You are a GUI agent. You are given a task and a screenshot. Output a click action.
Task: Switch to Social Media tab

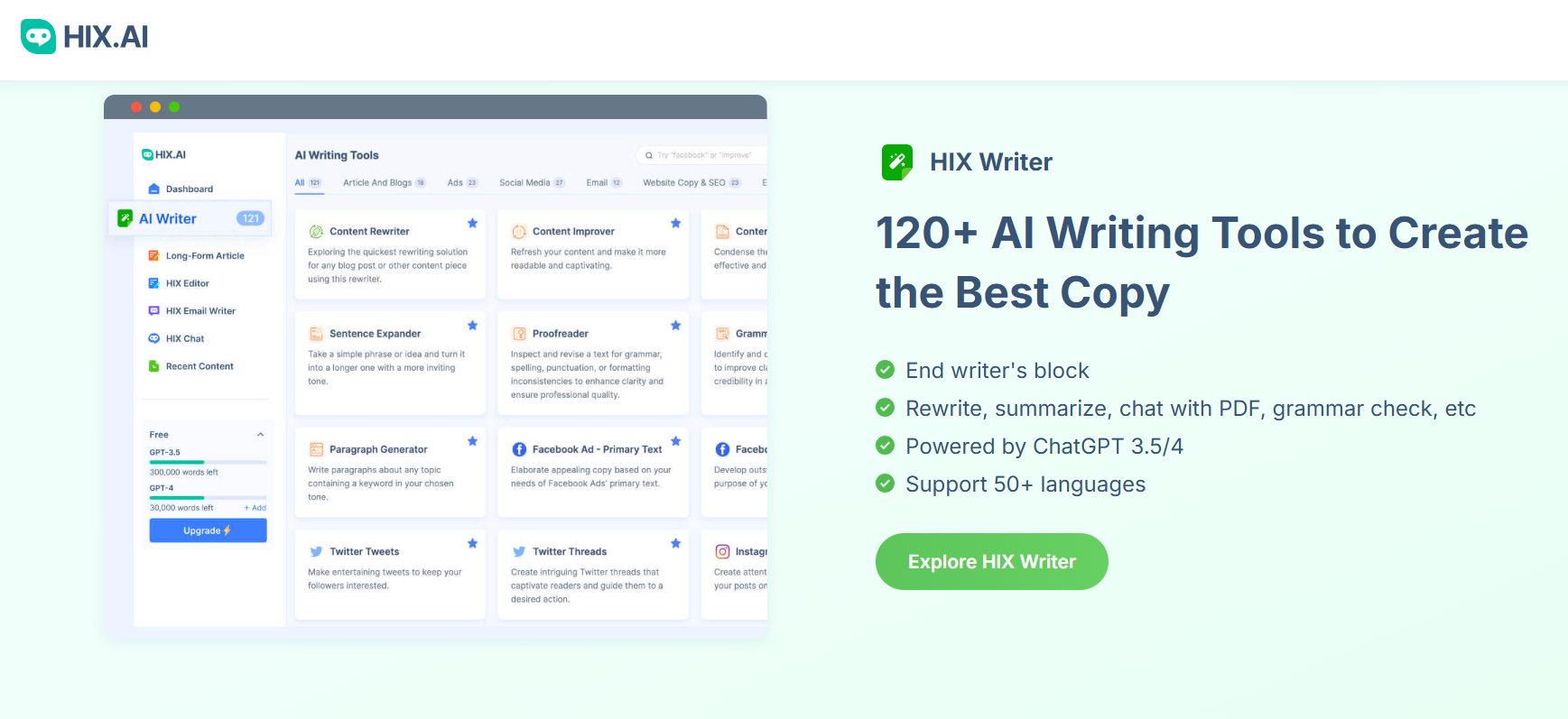[x=532, y=182]
